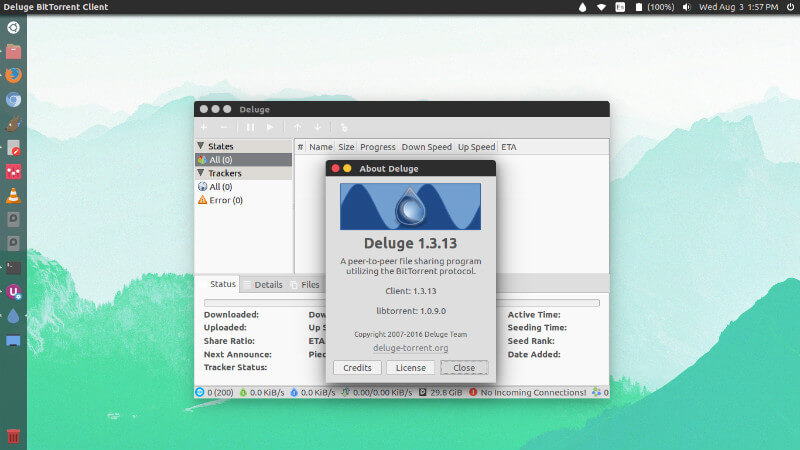Select All (0) under States
This screenshot has width=800, height=450.
pos(220,160)
